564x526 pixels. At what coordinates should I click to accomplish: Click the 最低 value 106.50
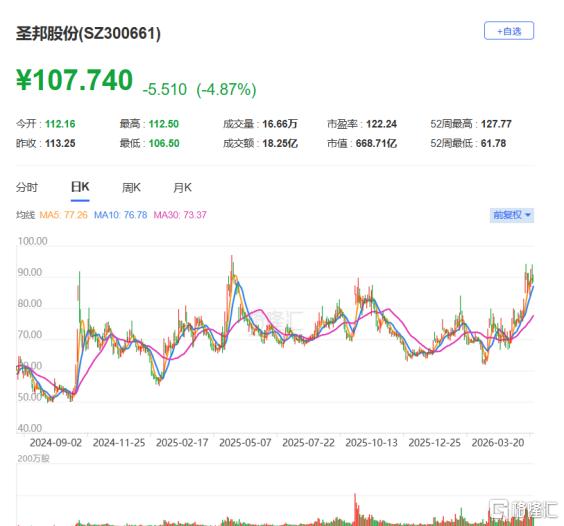coord(164,144)
